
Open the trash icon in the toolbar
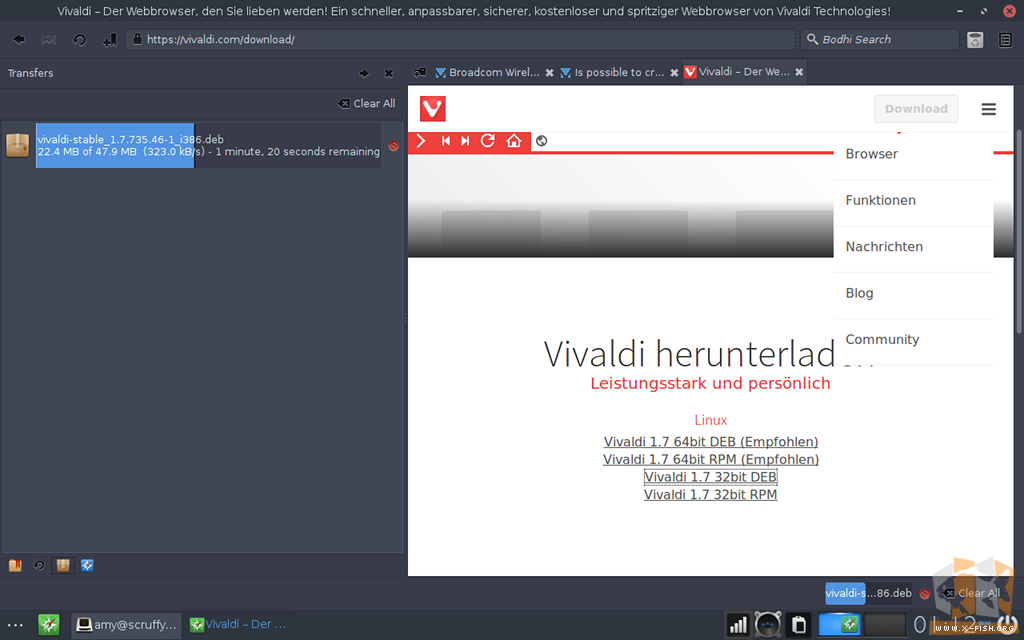click(x=975, y=40)
